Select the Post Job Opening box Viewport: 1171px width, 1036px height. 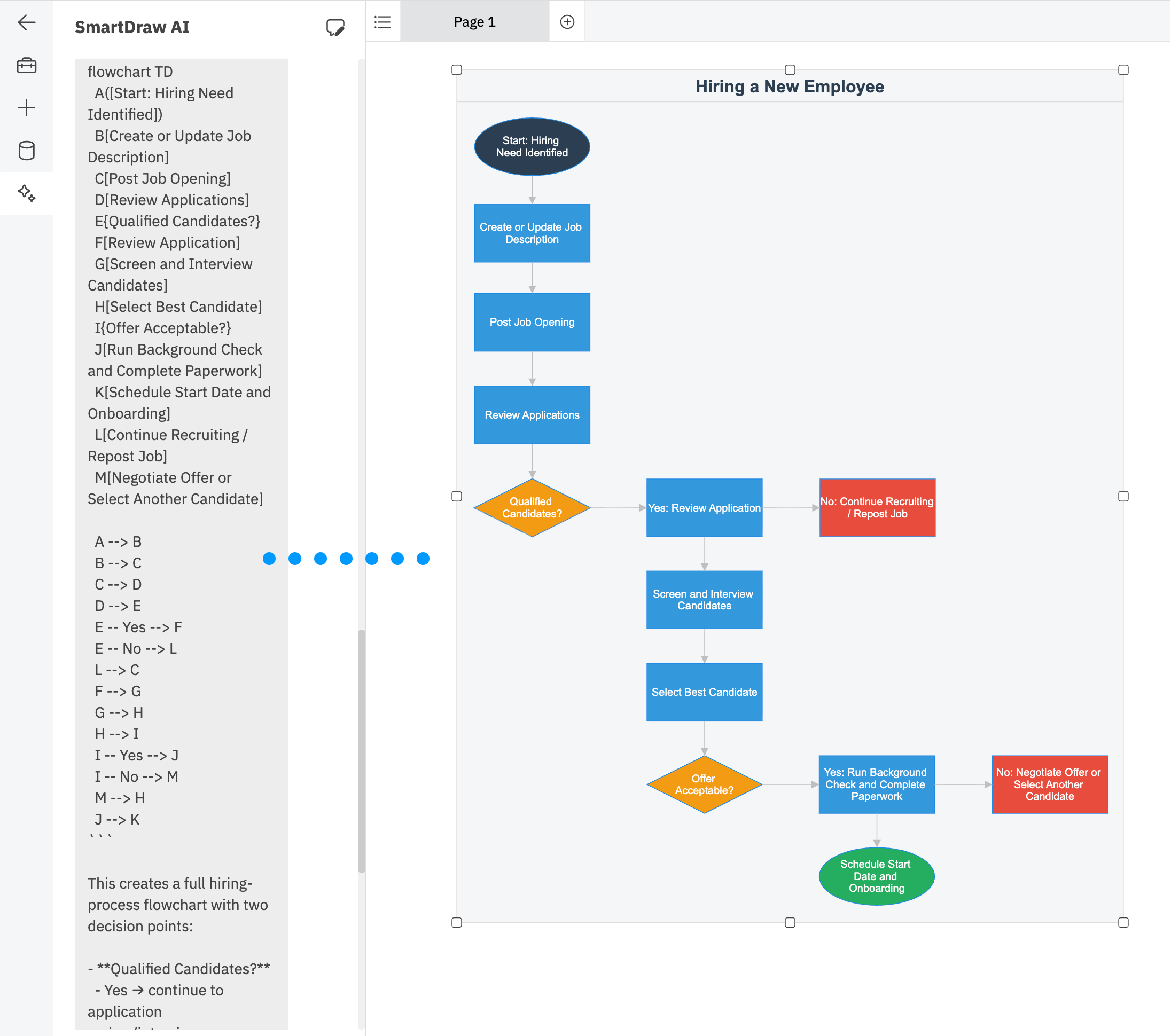(x=532, y=323)
